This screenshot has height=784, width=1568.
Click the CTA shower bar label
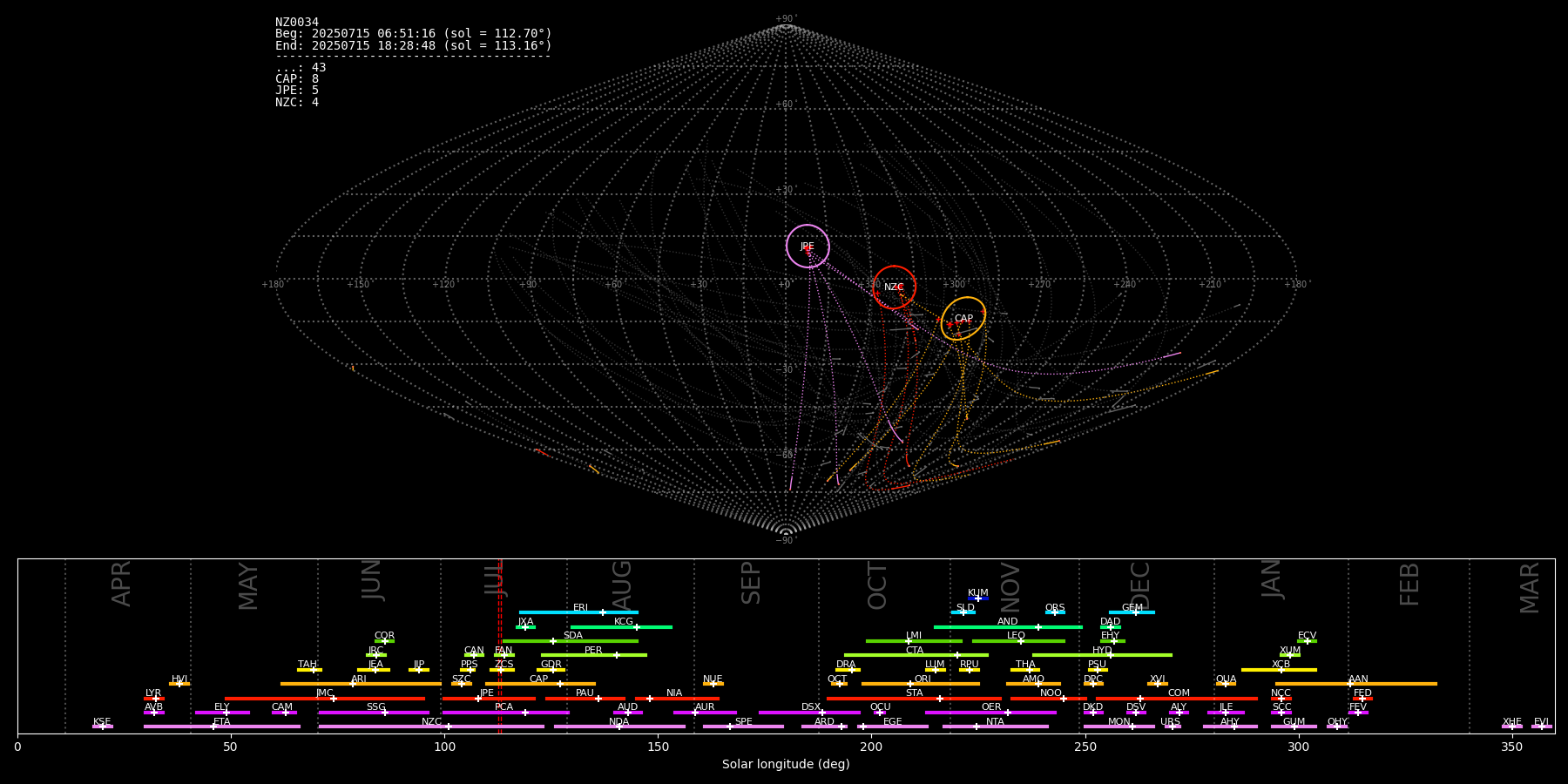(915, 651)
